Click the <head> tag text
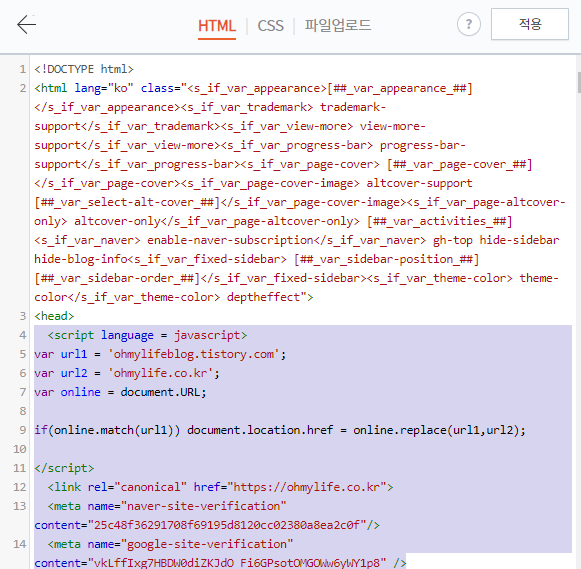Viewport: 581px width, 569px height. click(x=54, y=316)
